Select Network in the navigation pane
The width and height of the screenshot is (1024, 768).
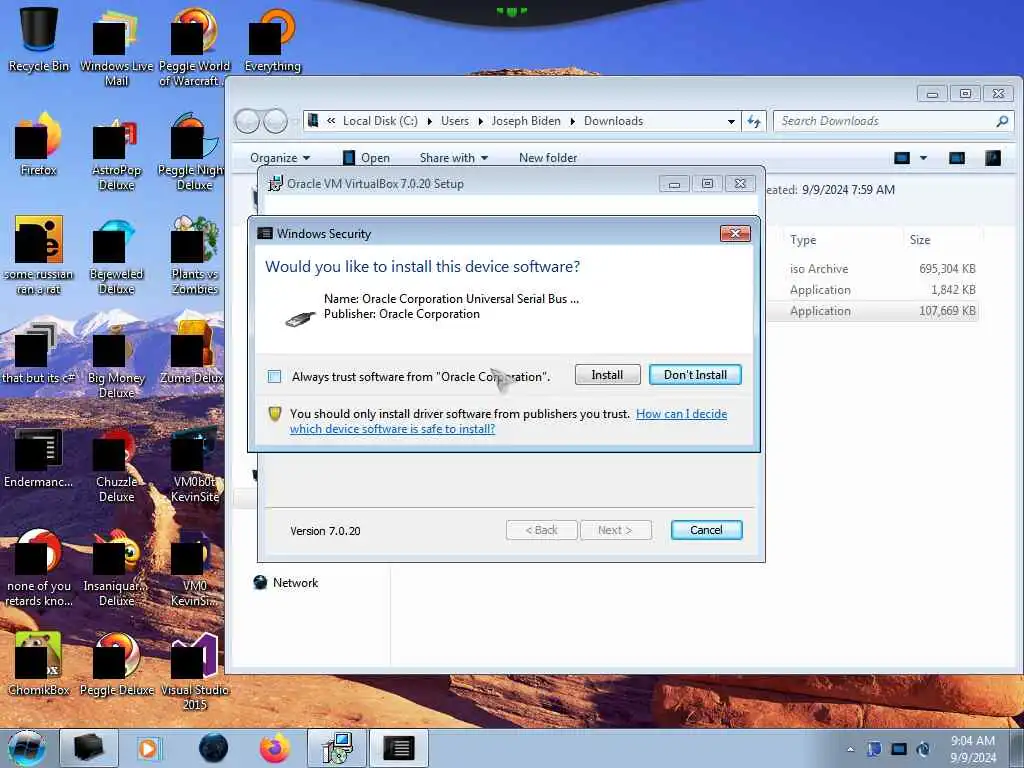click(286, 583)
